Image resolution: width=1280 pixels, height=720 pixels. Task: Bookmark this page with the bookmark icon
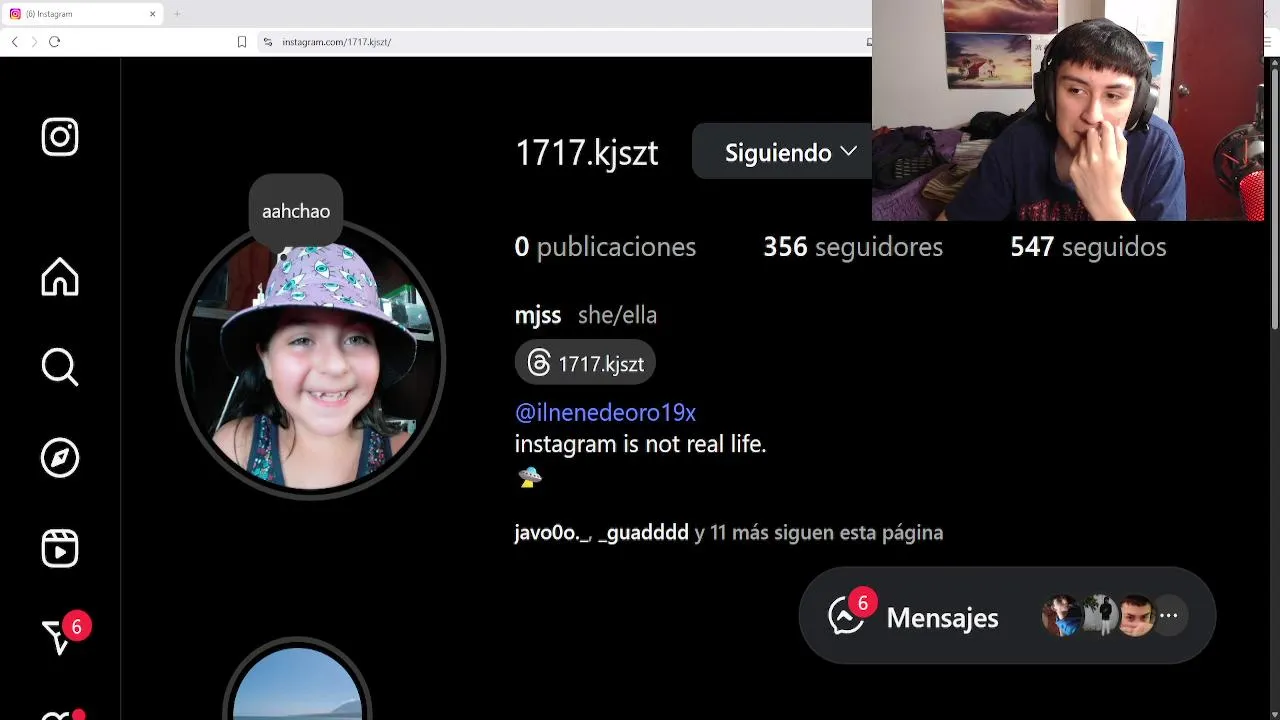242,42
